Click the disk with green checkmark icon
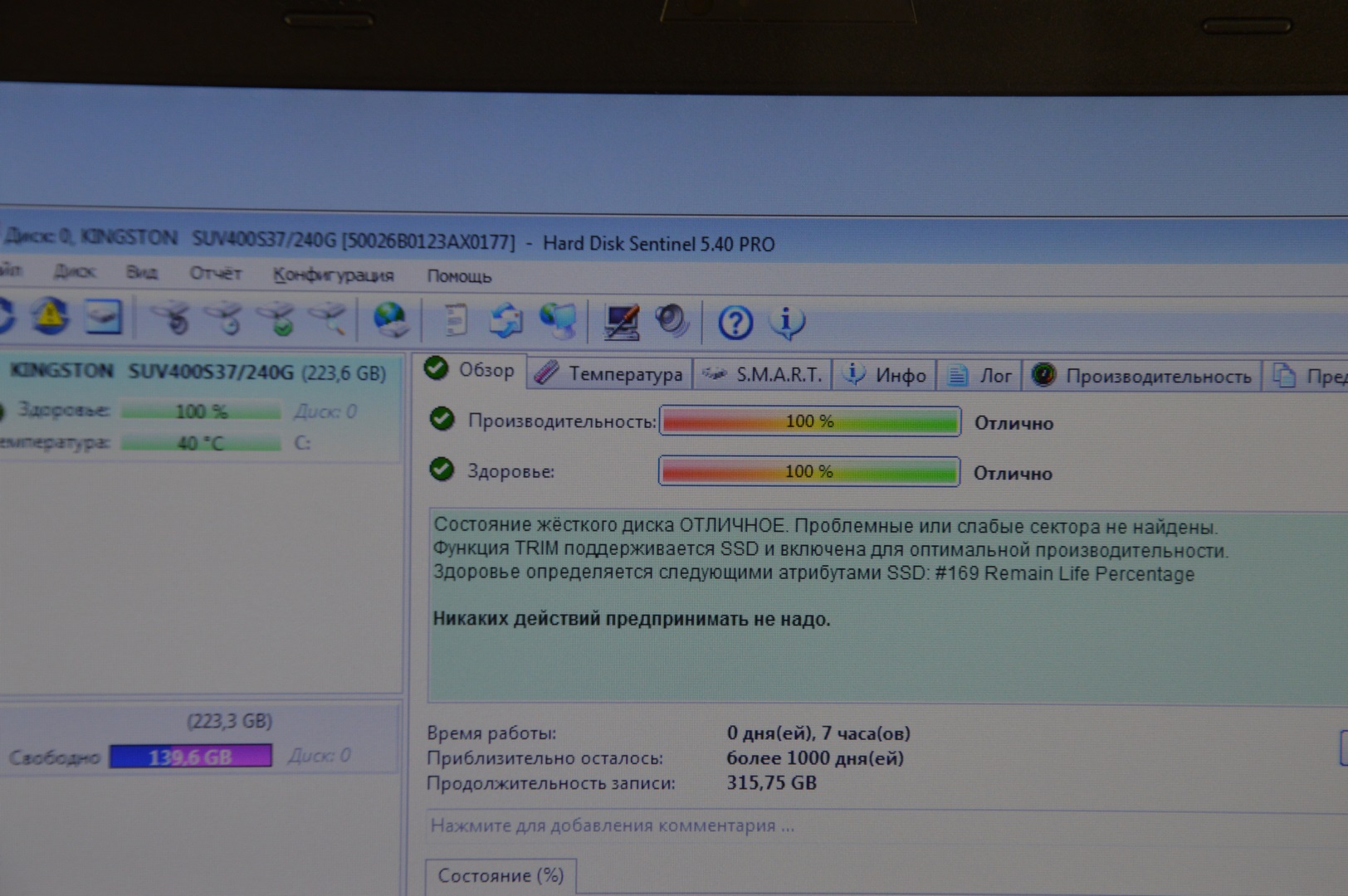The image size is (1348, 896). 277,319
